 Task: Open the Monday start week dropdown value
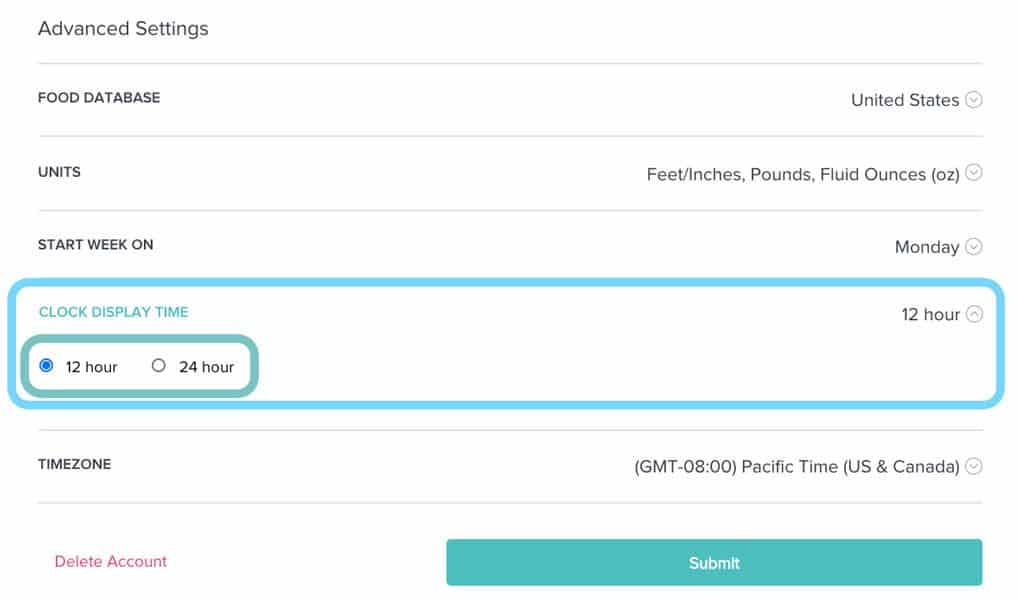[926, 247]
